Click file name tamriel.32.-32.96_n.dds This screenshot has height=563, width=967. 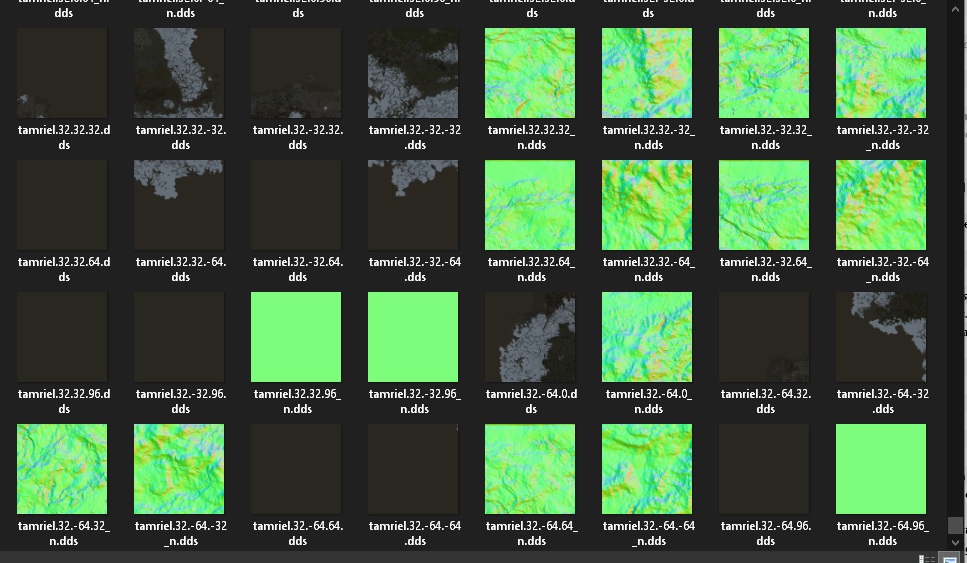click(414, 401)
